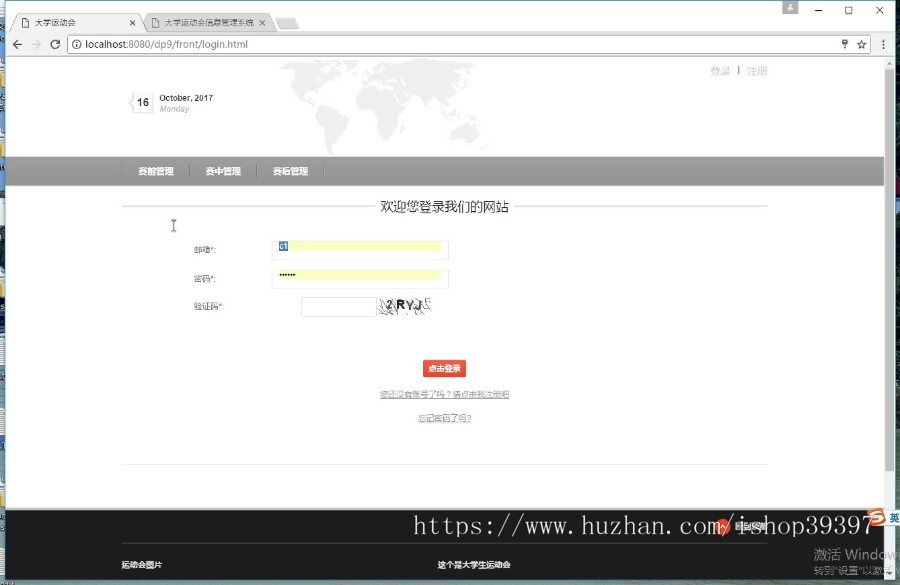Click the 忘记密码了吗? link
The height and width of the screenshot is (585, 900).
(x=444, y=418)
